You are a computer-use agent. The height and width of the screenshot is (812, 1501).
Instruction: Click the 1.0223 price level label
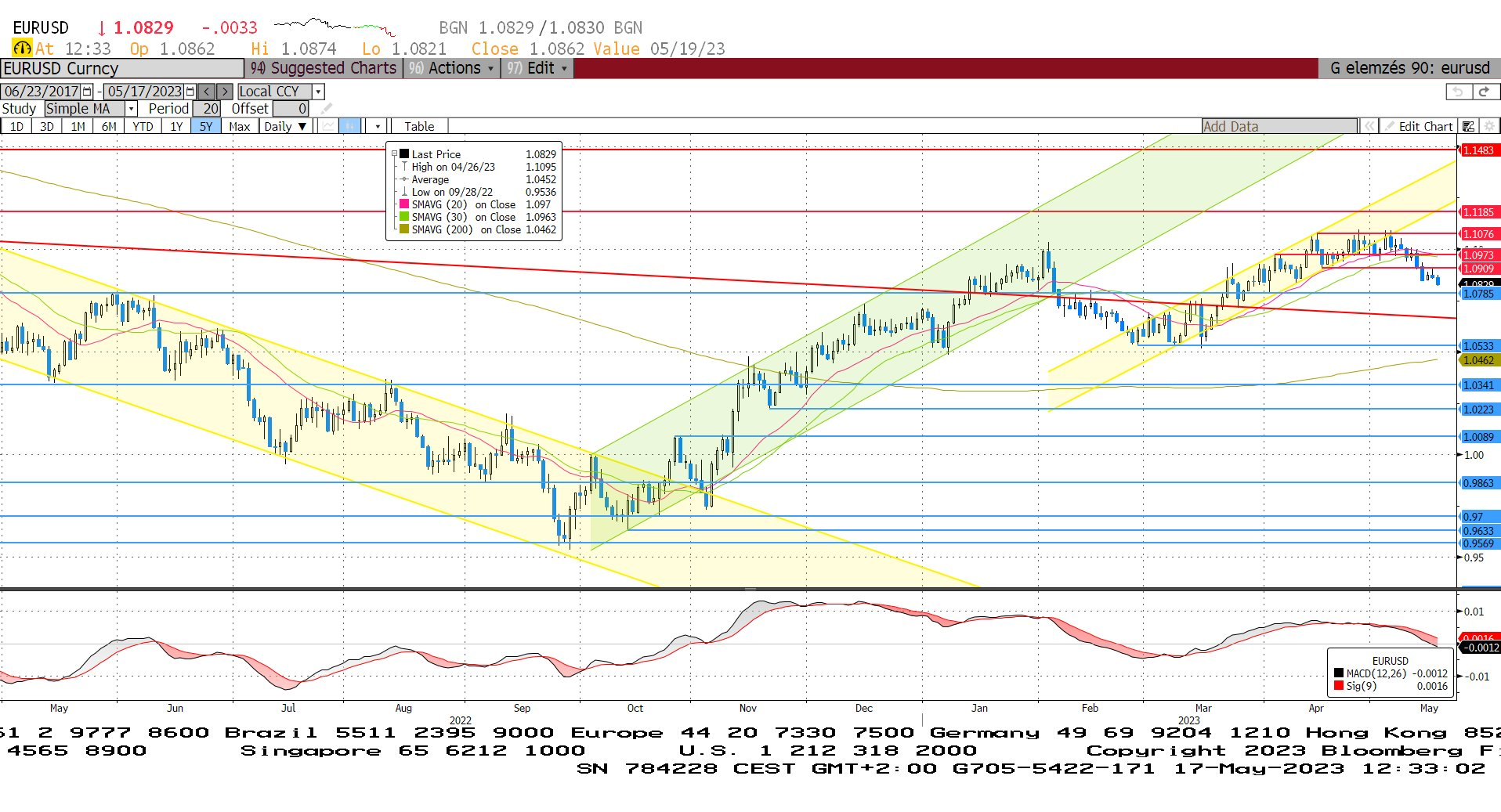[1479, 410]
